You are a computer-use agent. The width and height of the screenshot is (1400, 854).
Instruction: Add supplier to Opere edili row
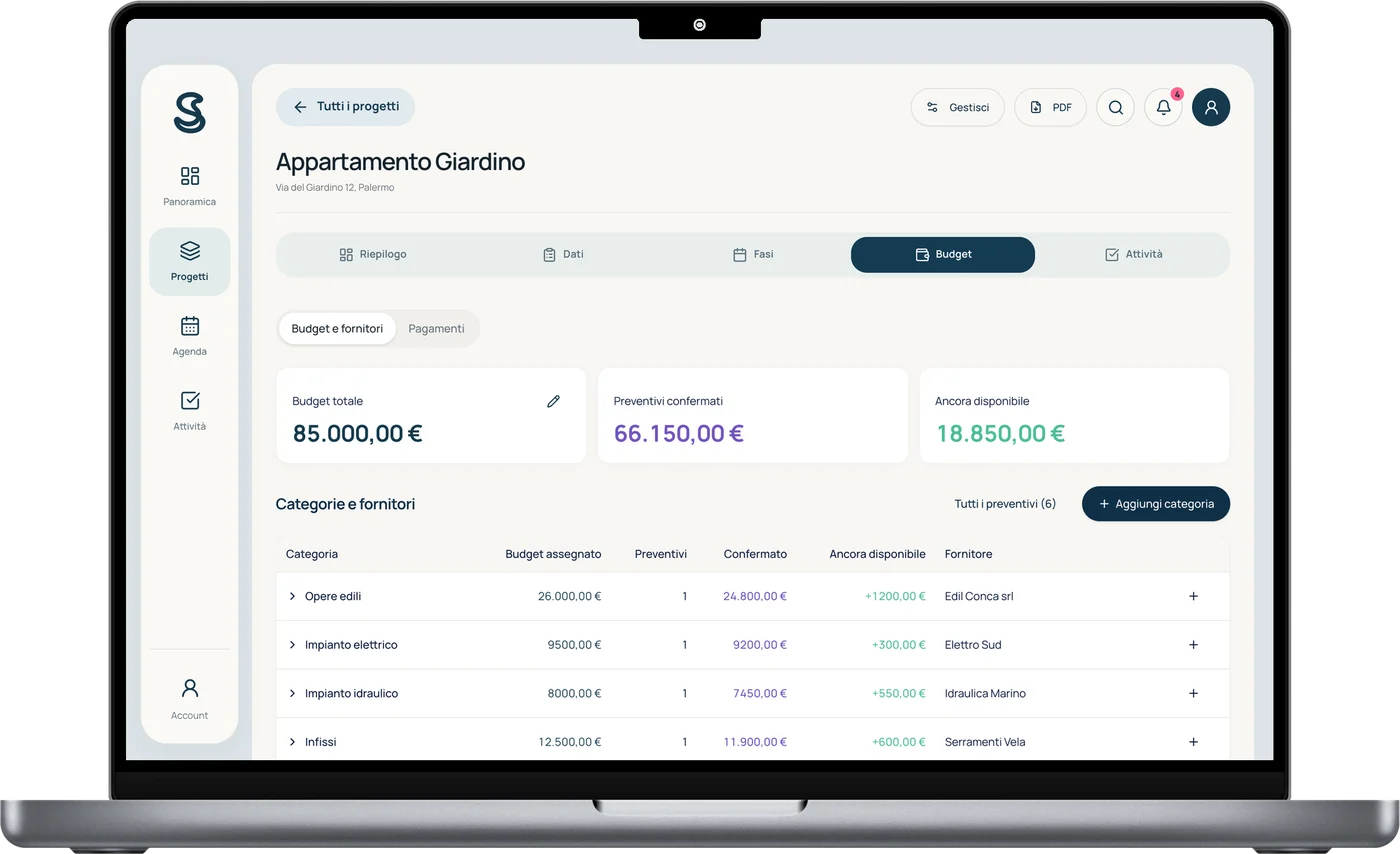(x=1193, y=596)
